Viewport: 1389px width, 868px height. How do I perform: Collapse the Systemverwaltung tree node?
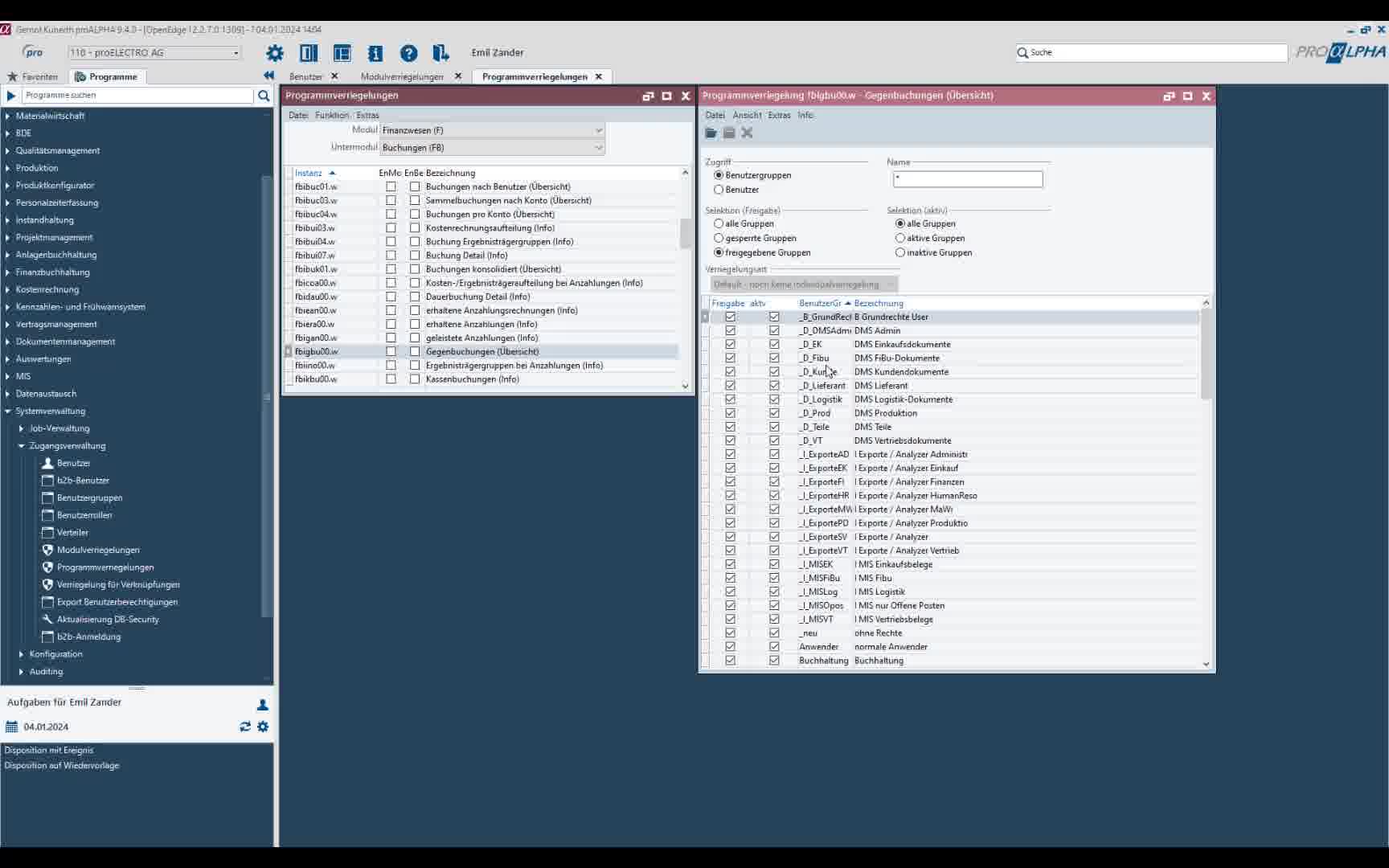tap(7, 411)
